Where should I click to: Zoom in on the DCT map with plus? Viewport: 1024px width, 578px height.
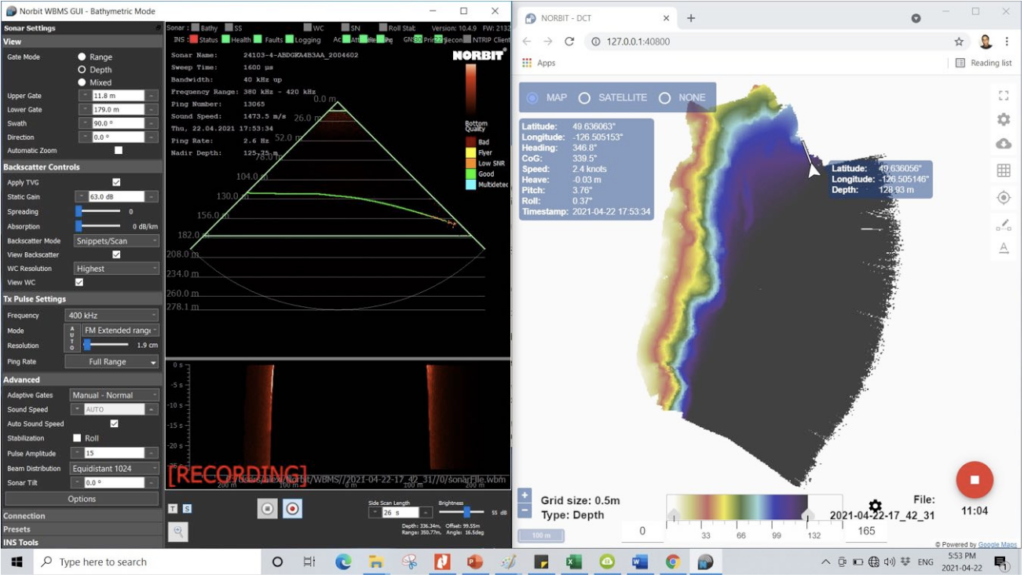pos(525,495)
